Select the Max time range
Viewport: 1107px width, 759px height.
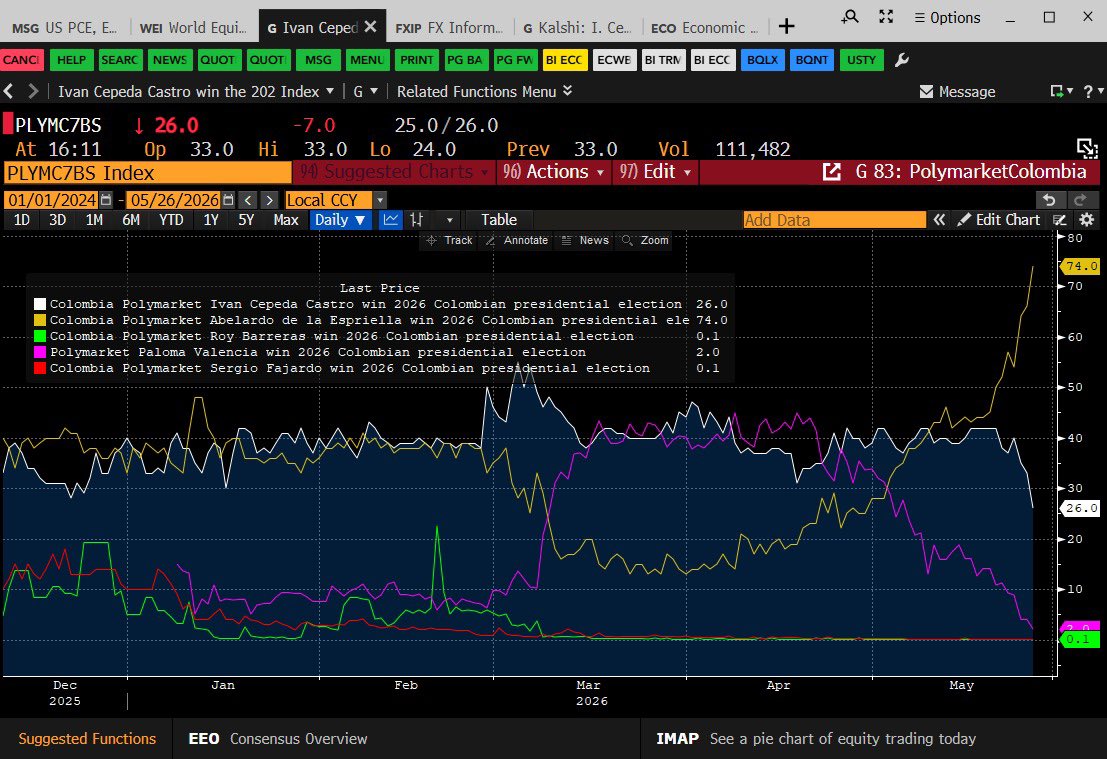(286, 220)
